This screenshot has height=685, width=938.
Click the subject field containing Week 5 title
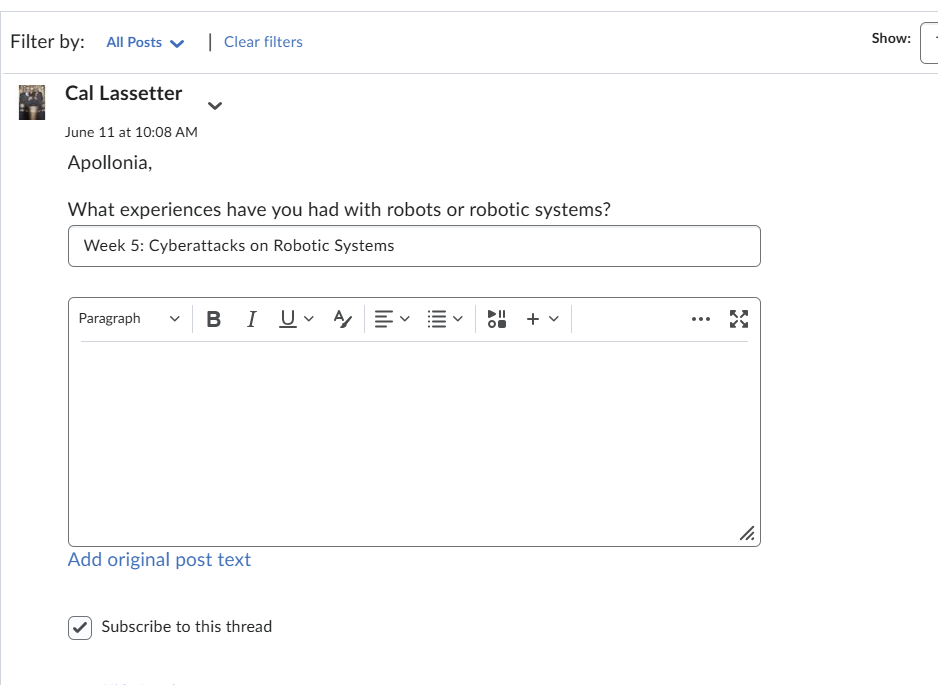tap(414, 246)
